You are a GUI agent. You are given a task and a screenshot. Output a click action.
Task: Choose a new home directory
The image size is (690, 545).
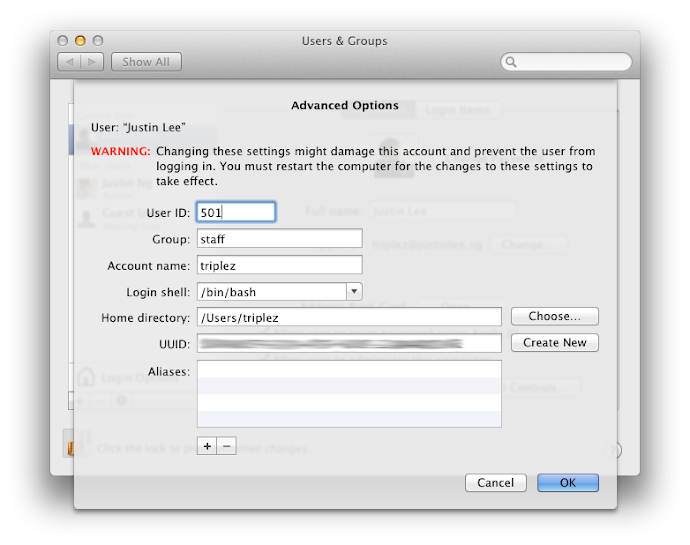(x=554, y=316)
